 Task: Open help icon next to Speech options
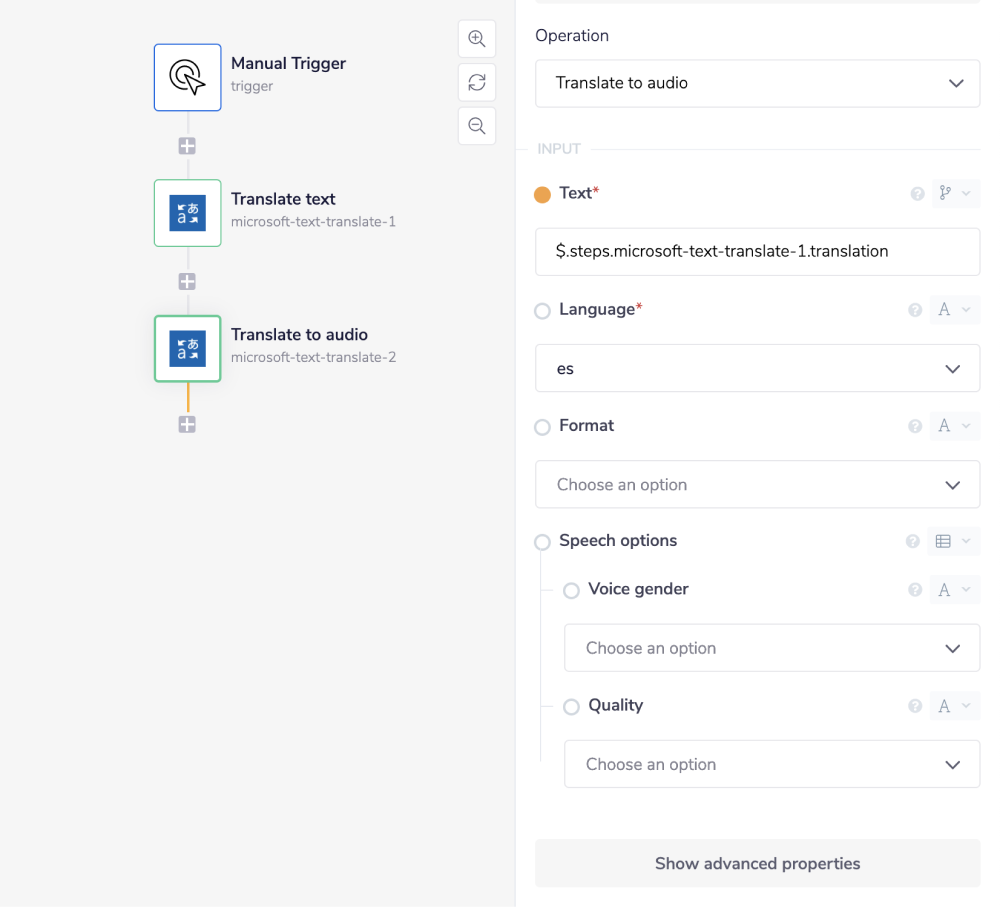click(x=912, y=541)
